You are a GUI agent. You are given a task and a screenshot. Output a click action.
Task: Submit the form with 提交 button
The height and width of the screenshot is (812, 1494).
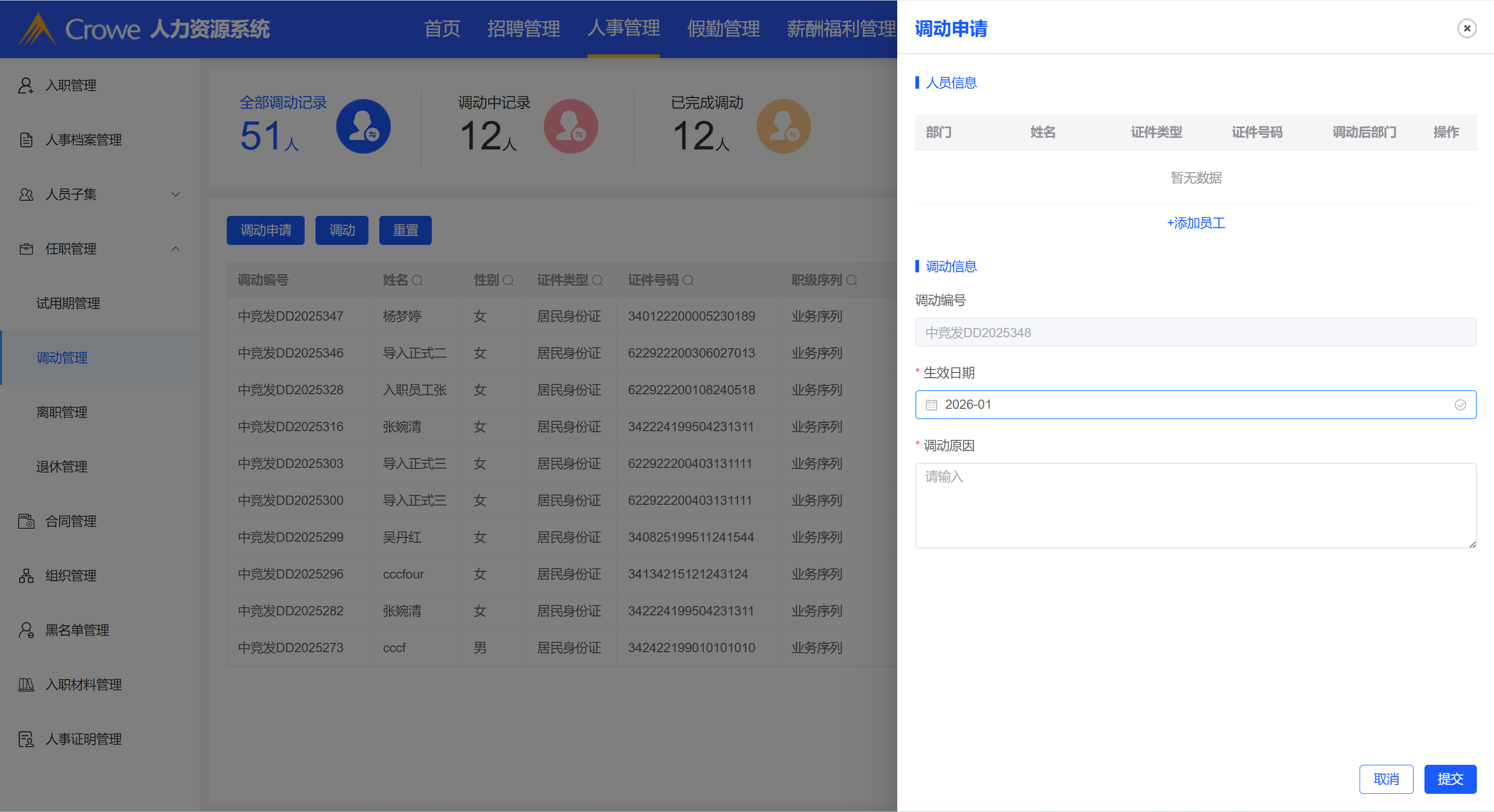1449,779
